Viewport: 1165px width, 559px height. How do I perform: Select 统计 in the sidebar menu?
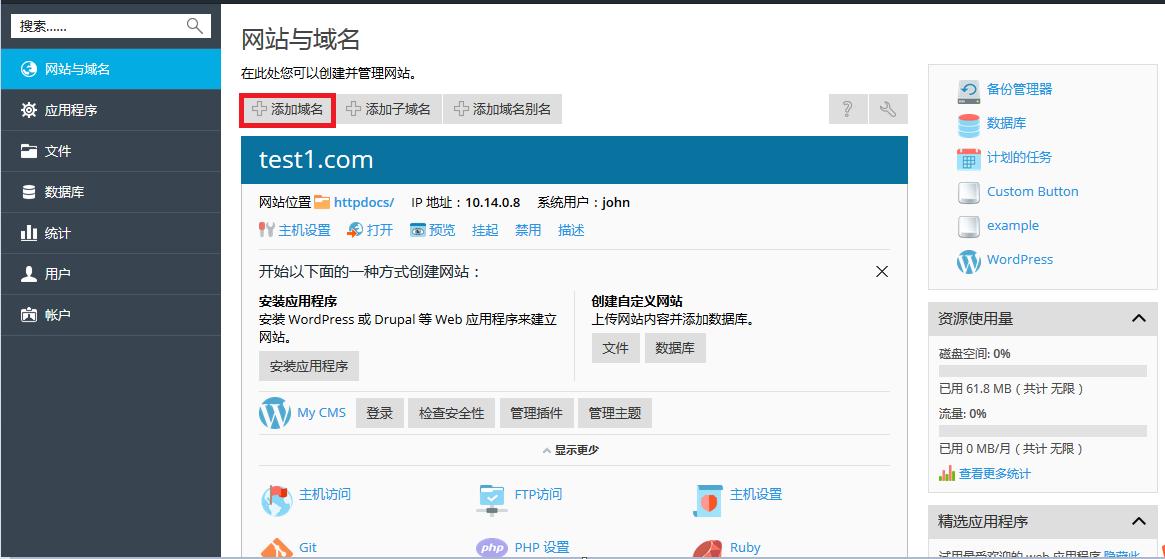[x=58, y=233]
